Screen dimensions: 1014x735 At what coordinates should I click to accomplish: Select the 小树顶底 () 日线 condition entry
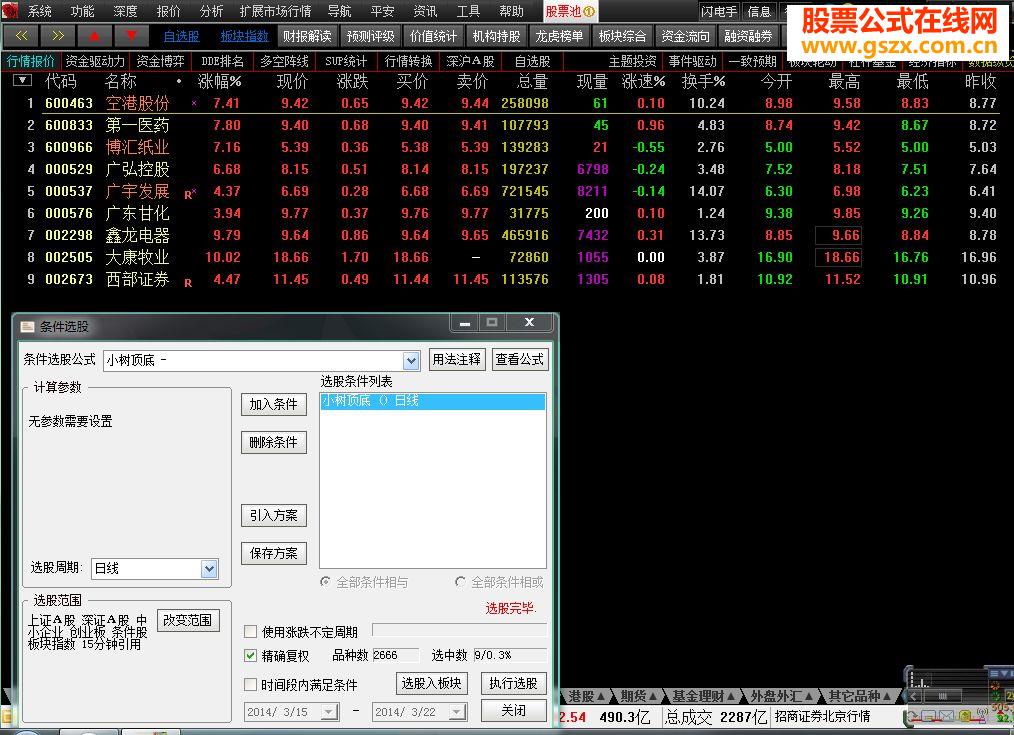point(433,401)
